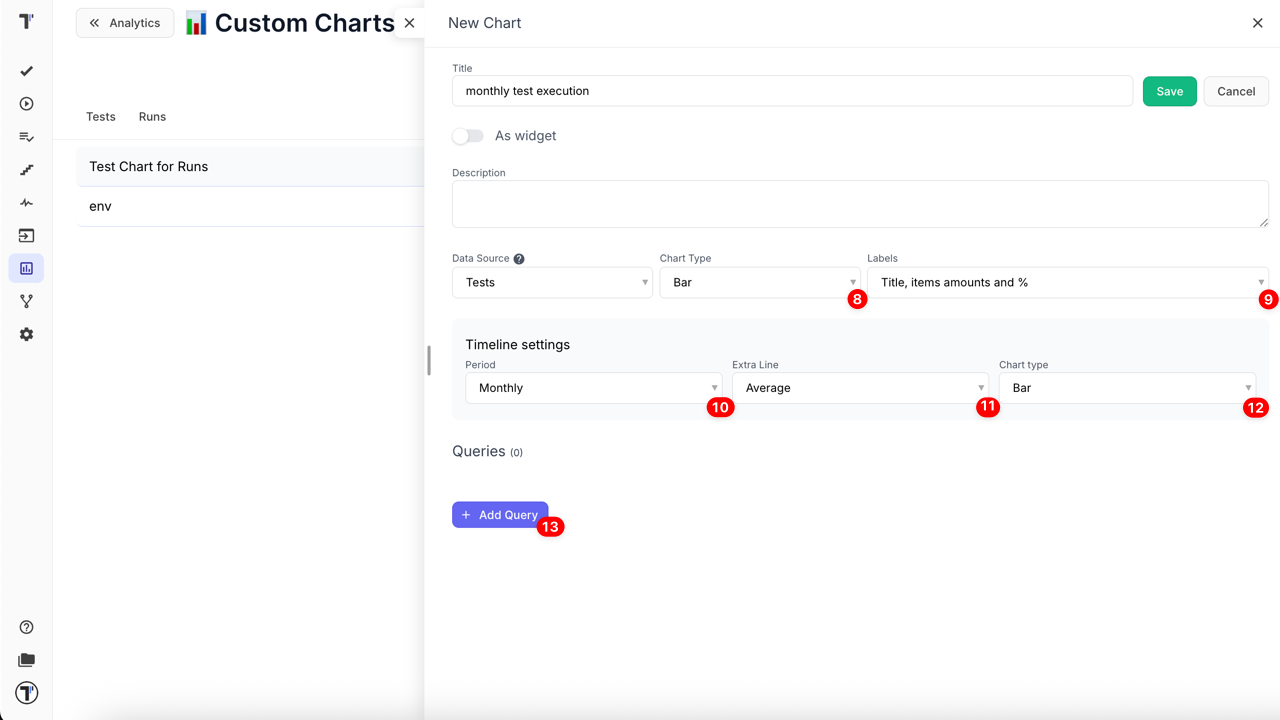The image size is (1280, 720).
Task: Open the Period dropdown showing Monthly
Action: point(594,387)
